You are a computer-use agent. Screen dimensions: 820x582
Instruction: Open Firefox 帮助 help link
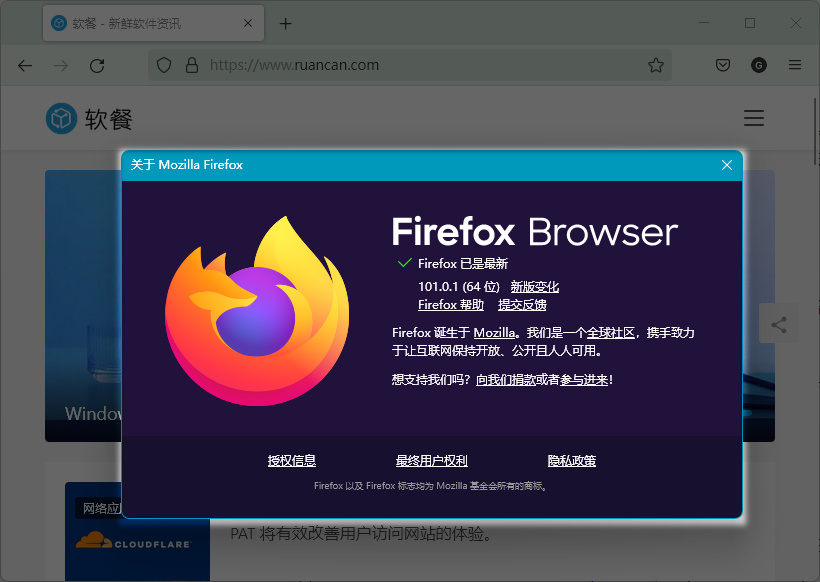click(x=450, y=305)
